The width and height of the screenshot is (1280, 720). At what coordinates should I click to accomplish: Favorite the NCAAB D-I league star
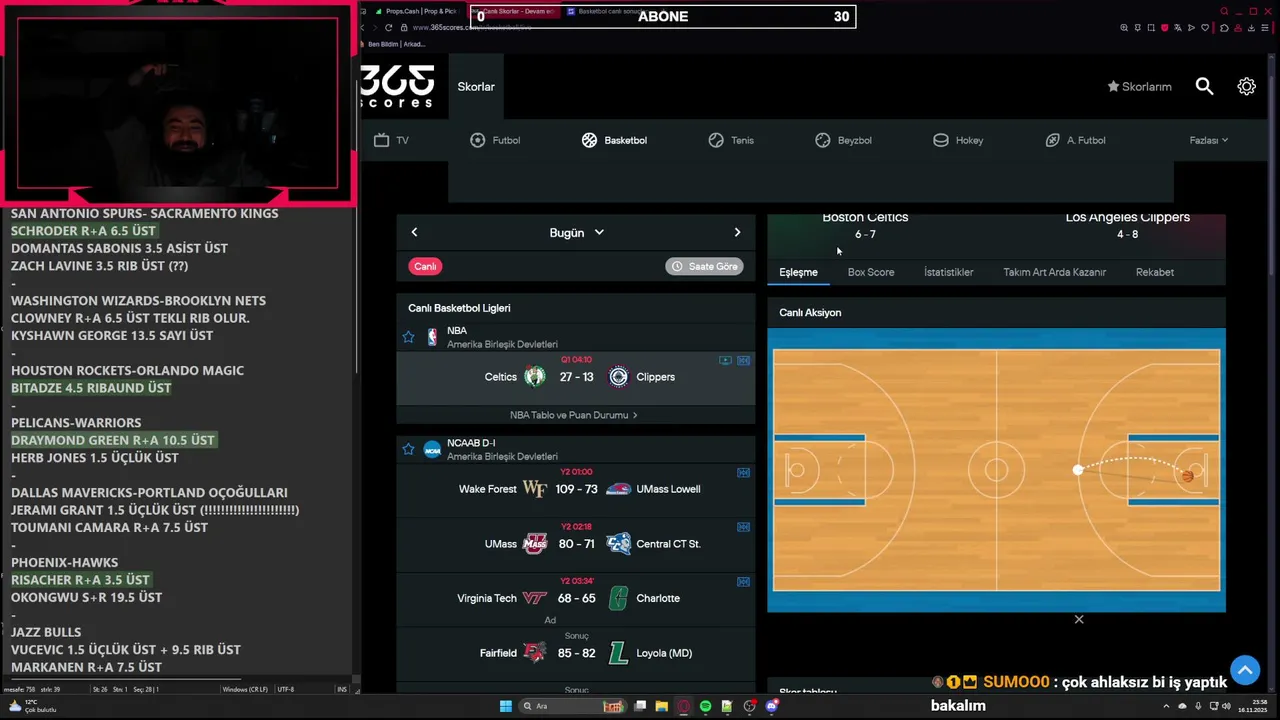(x=408, y=449)
